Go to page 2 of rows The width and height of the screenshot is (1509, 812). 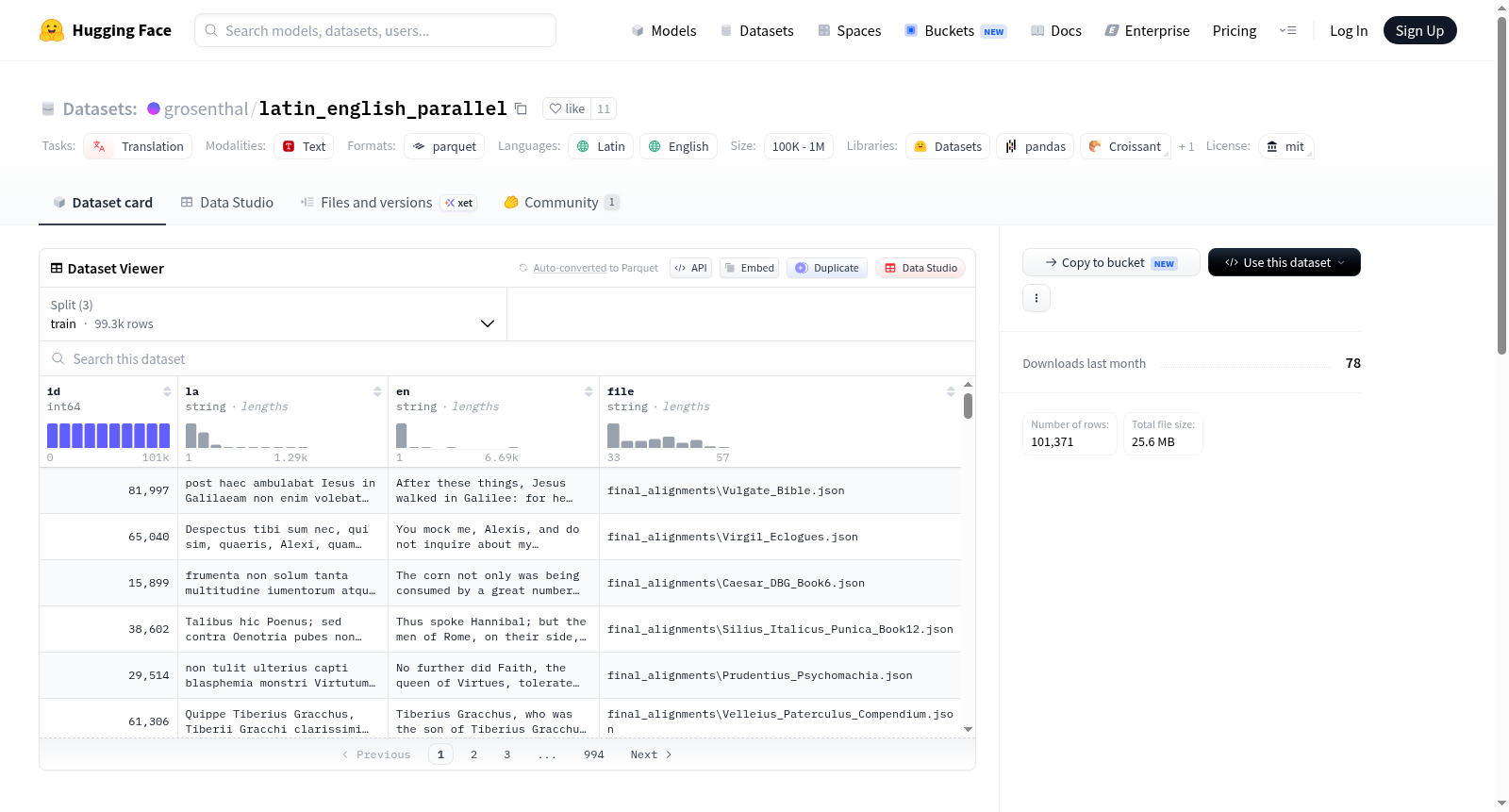click(473, 754)
